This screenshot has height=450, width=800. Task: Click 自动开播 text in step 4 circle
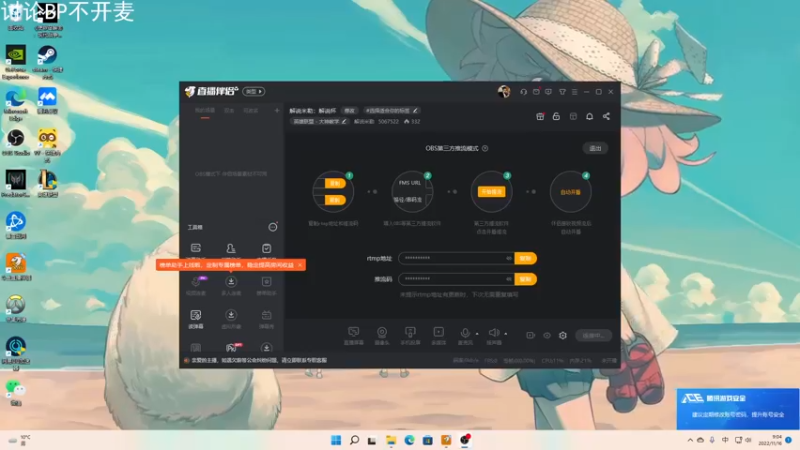tap(570, 192)
